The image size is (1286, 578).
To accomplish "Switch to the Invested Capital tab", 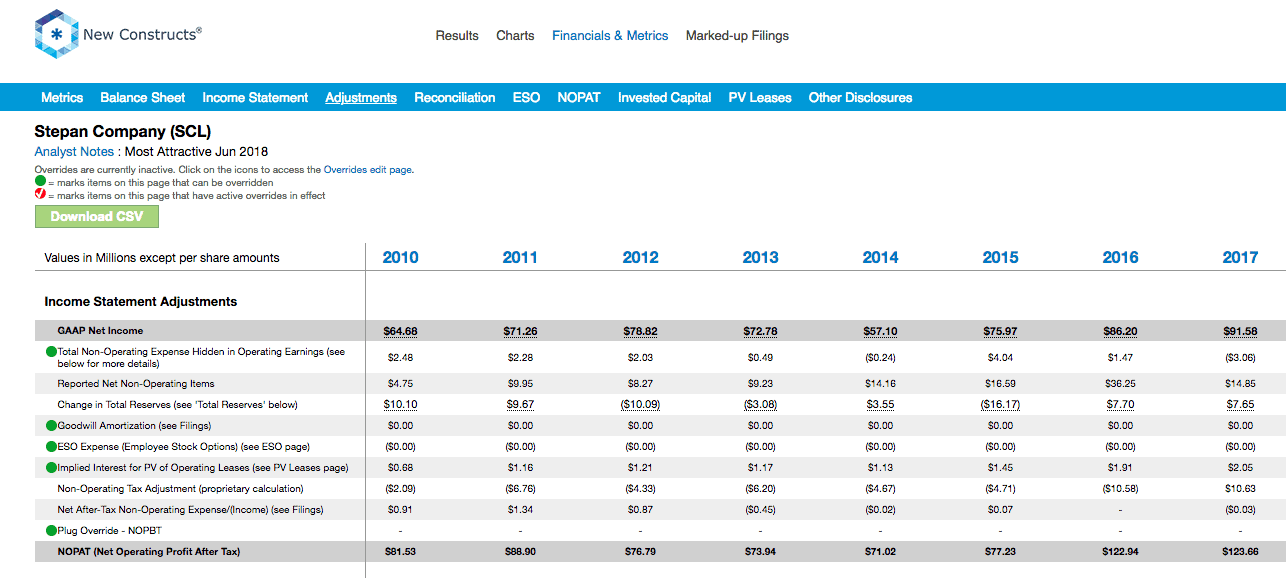I will 664,97.
